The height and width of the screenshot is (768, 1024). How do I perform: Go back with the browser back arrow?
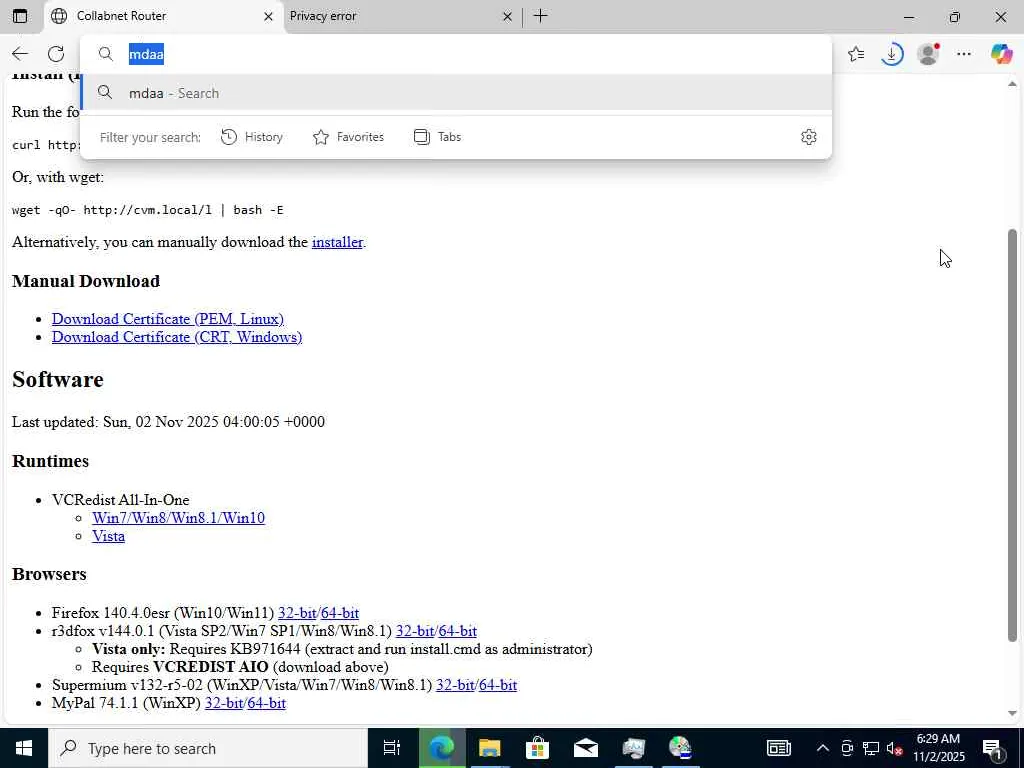click(x=20, y=54)
